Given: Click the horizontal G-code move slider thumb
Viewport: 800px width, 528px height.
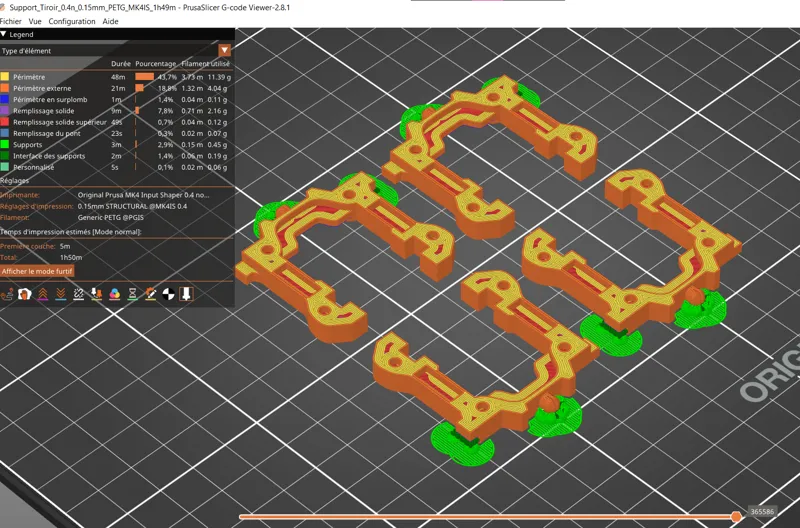Looking at the screenshot, I should coord(736,517).
